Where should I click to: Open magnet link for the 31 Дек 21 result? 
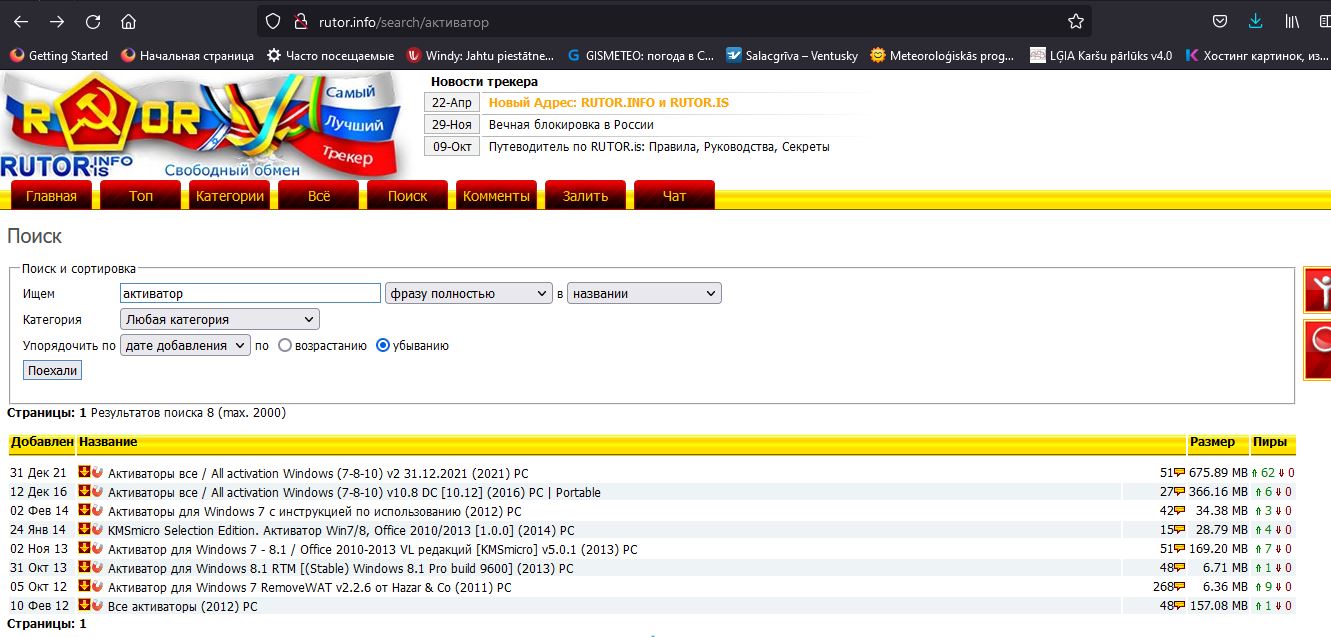pos(97,472)
